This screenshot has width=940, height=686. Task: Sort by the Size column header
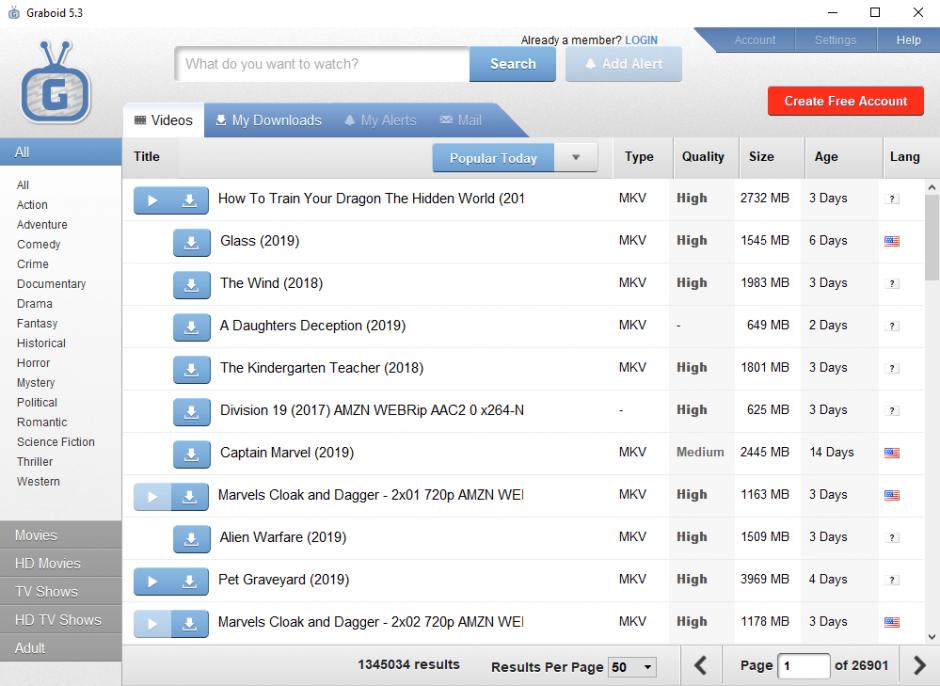point(772,157)
